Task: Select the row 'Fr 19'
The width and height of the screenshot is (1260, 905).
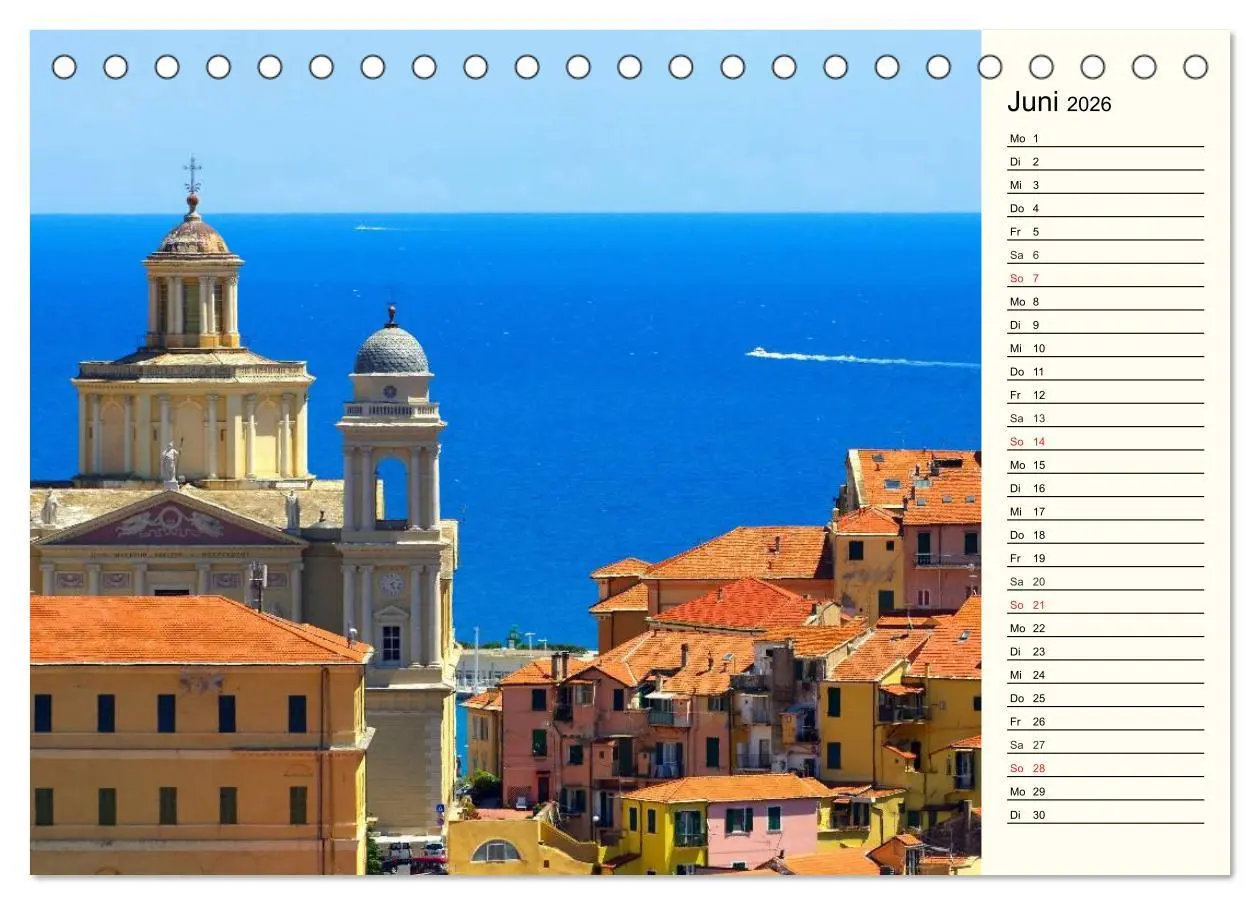Action: pyautogui.click(x=1105, y=558)
